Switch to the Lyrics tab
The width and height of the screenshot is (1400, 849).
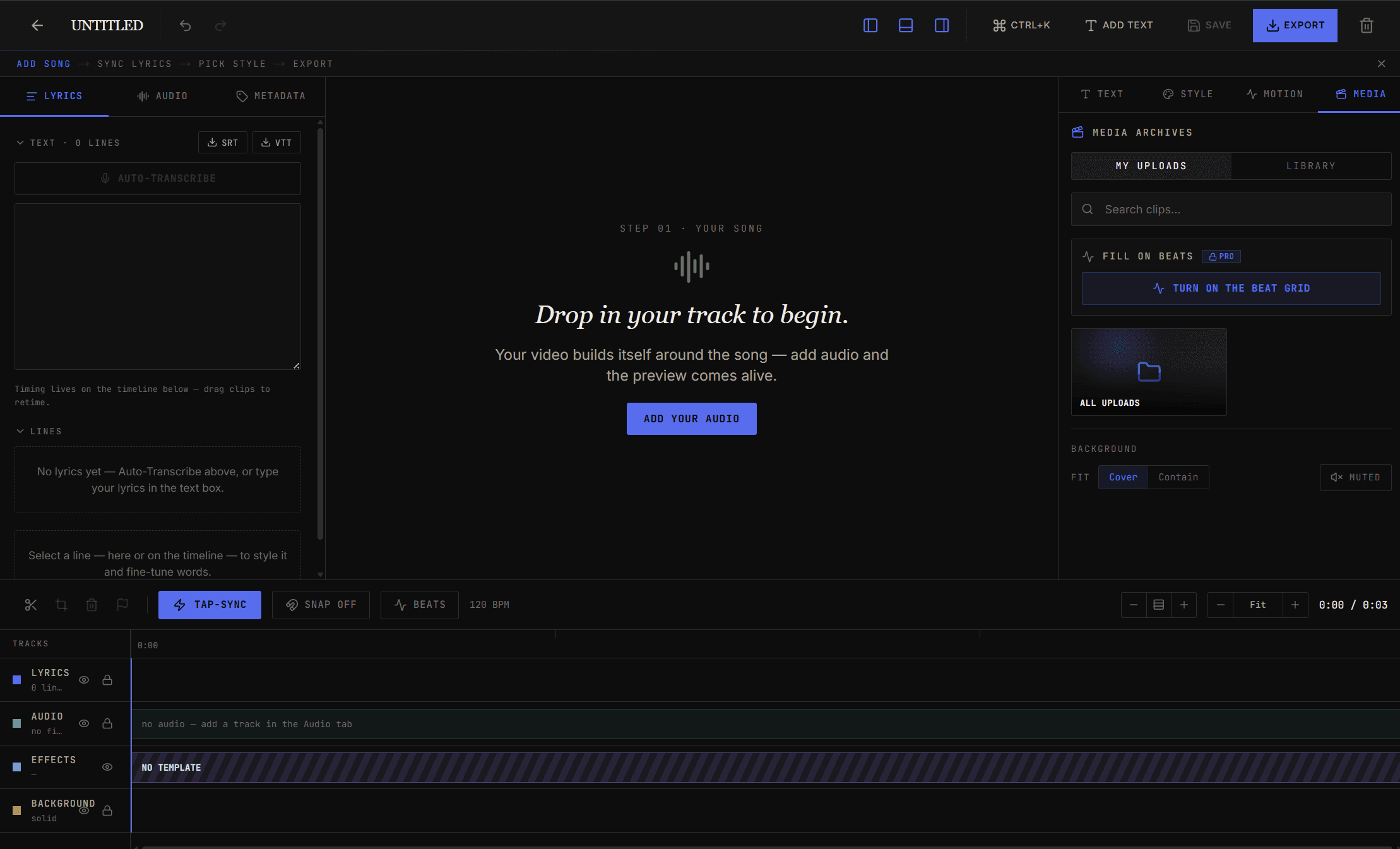(x=54, y=96)
